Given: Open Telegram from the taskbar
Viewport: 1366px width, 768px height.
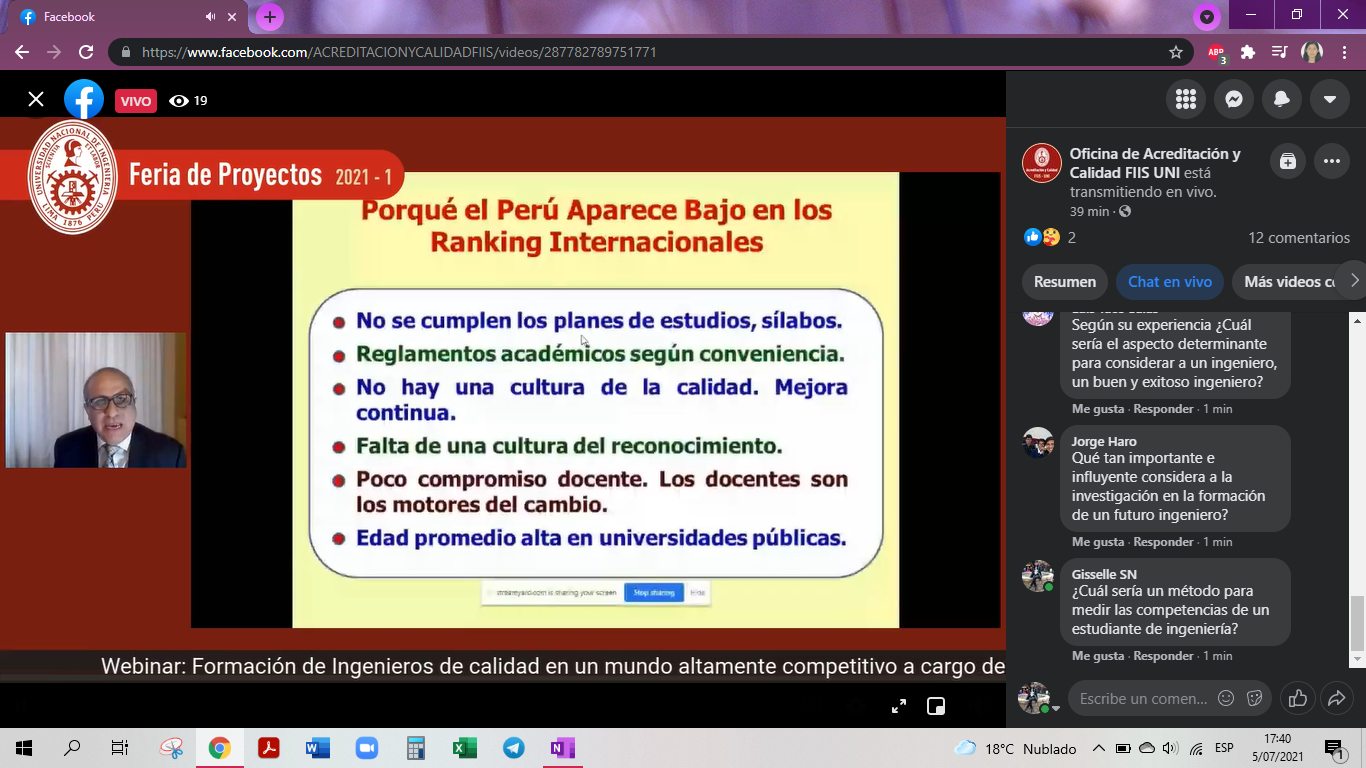Looking at the screenshot, I should (x=514, y=748).
